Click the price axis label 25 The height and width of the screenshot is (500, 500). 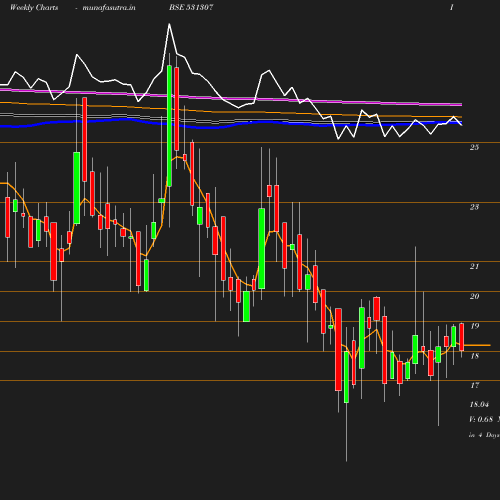click(x=474, y=147)
